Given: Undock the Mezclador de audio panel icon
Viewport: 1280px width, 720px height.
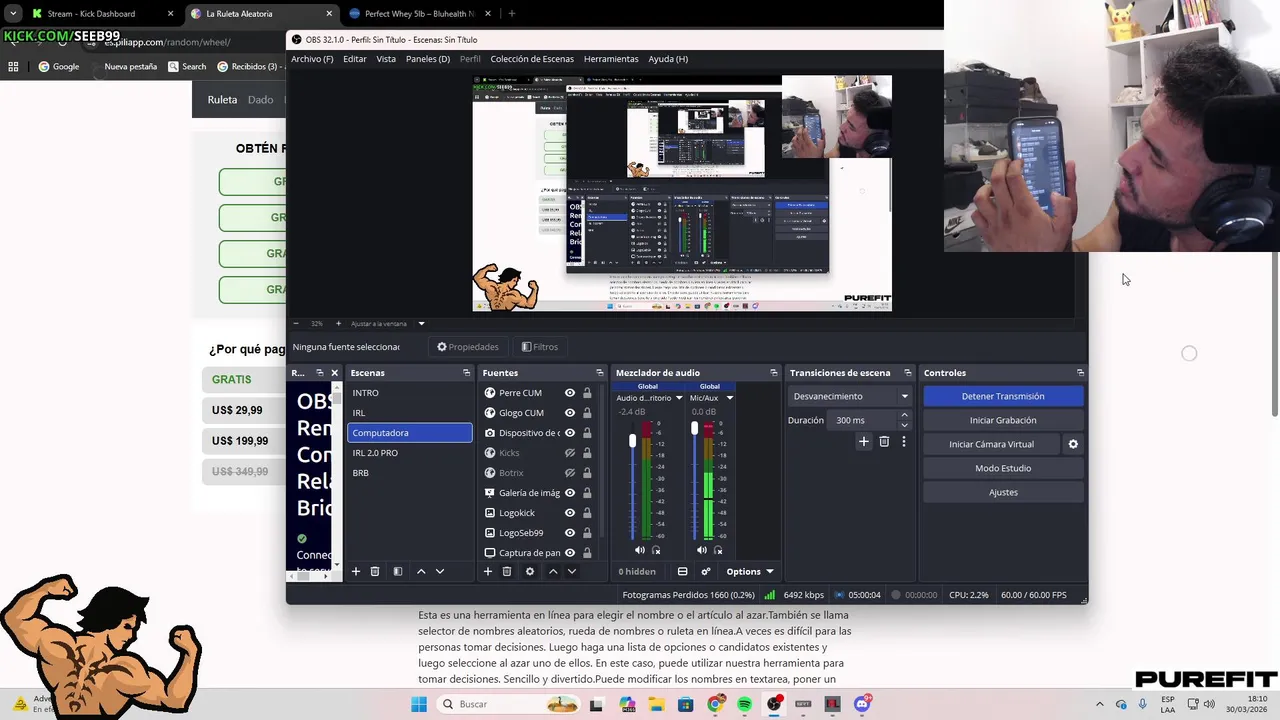Looking at the screenshot, I should (x=773, y=373).
